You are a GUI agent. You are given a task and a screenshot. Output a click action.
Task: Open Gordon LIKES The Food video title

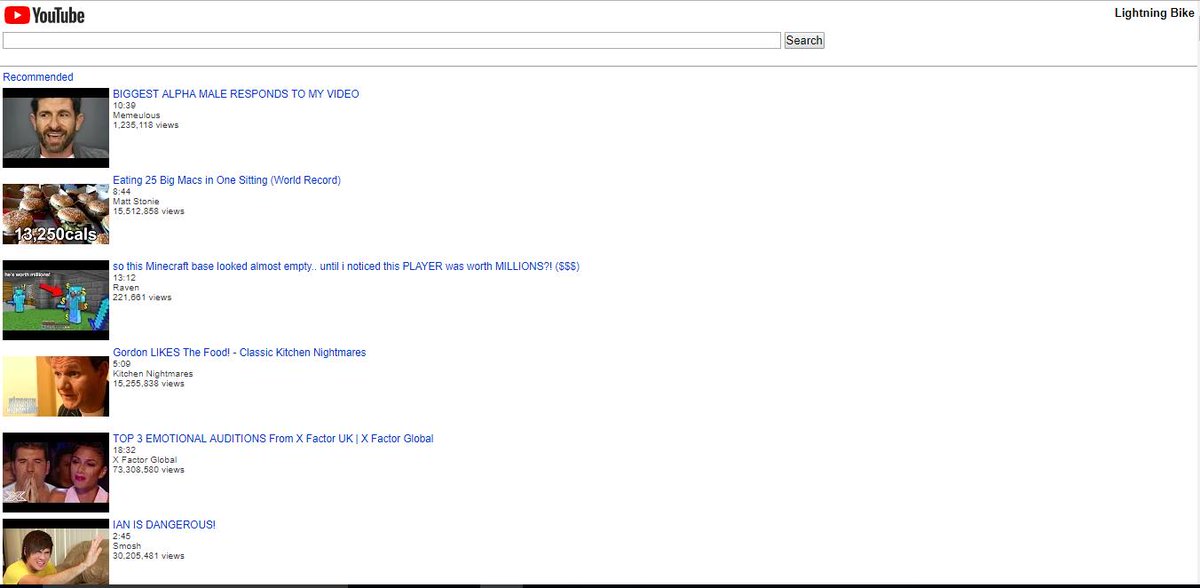tap(239, 352)
